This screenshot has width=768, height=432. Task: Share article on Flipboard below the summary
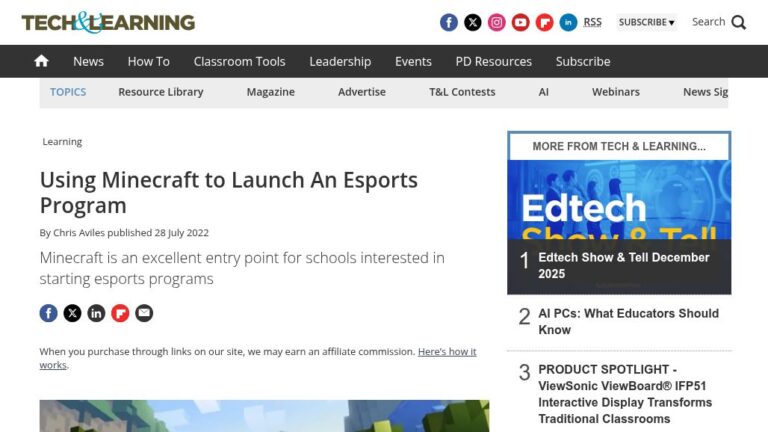(120, 313)
